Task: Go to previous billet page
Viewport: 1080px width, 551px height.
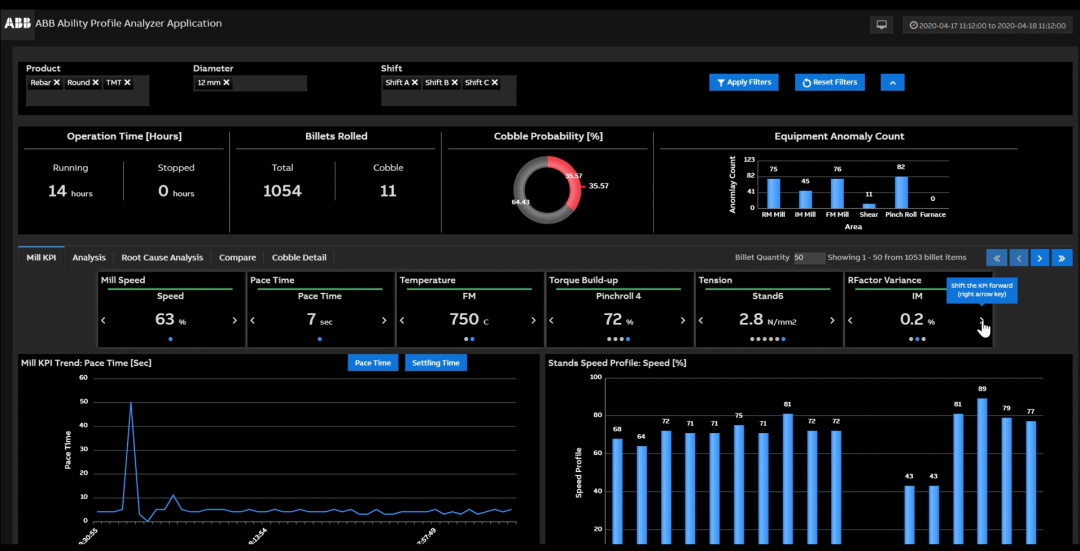Action: [1019, 258]
